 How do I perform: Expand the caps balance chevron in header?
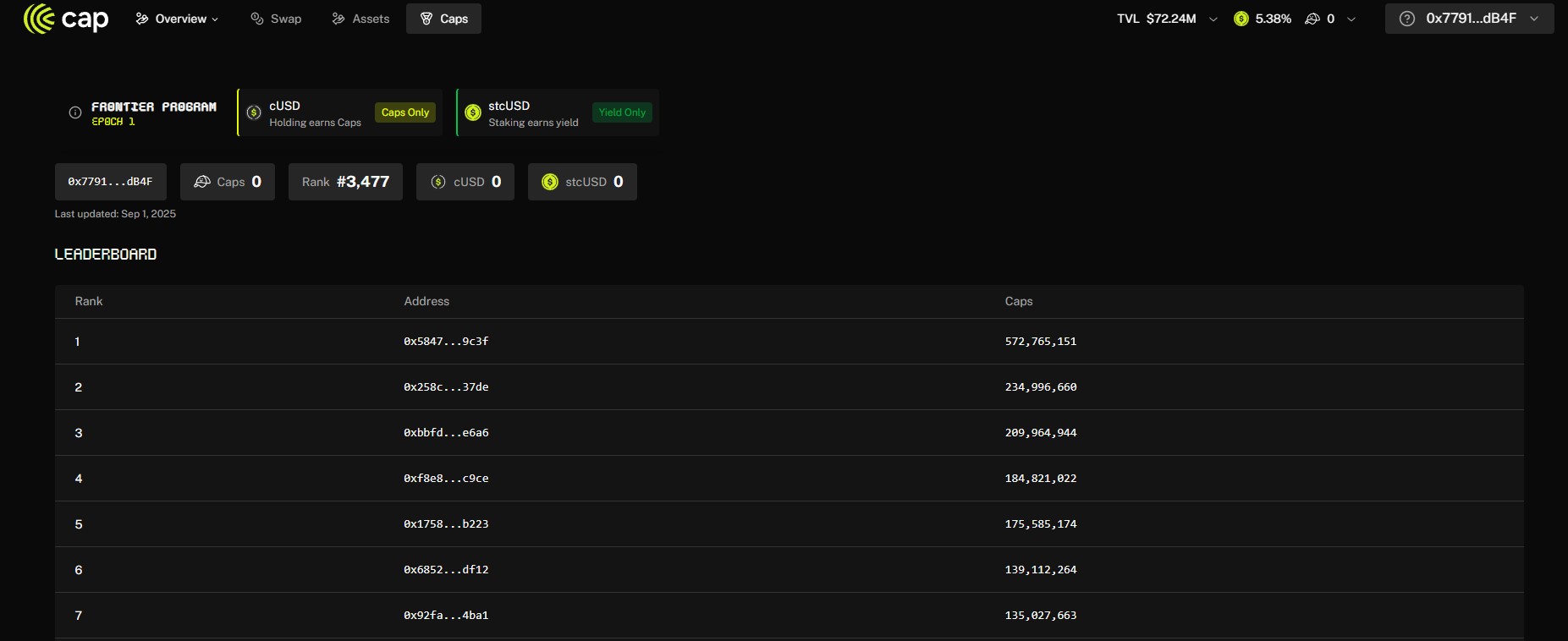1351,19
